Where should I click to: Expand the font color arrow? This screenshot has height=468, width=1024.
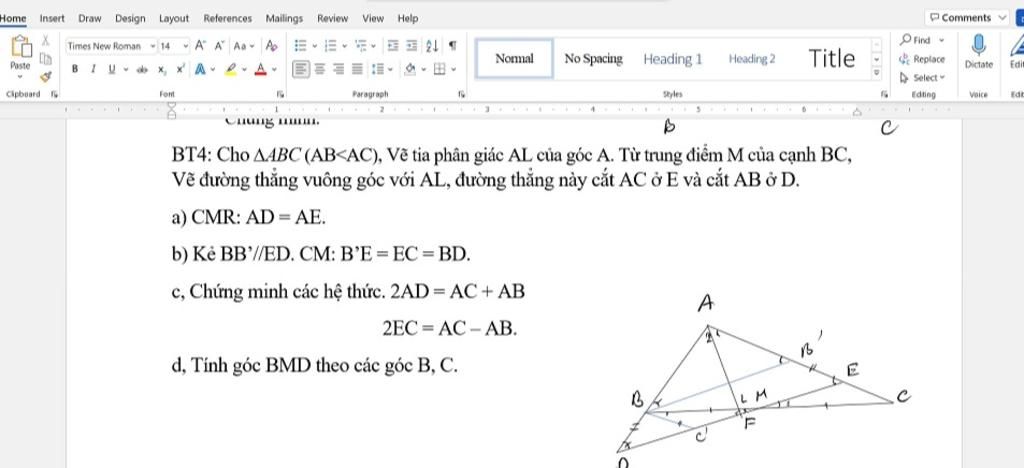[x=274, y=69]
